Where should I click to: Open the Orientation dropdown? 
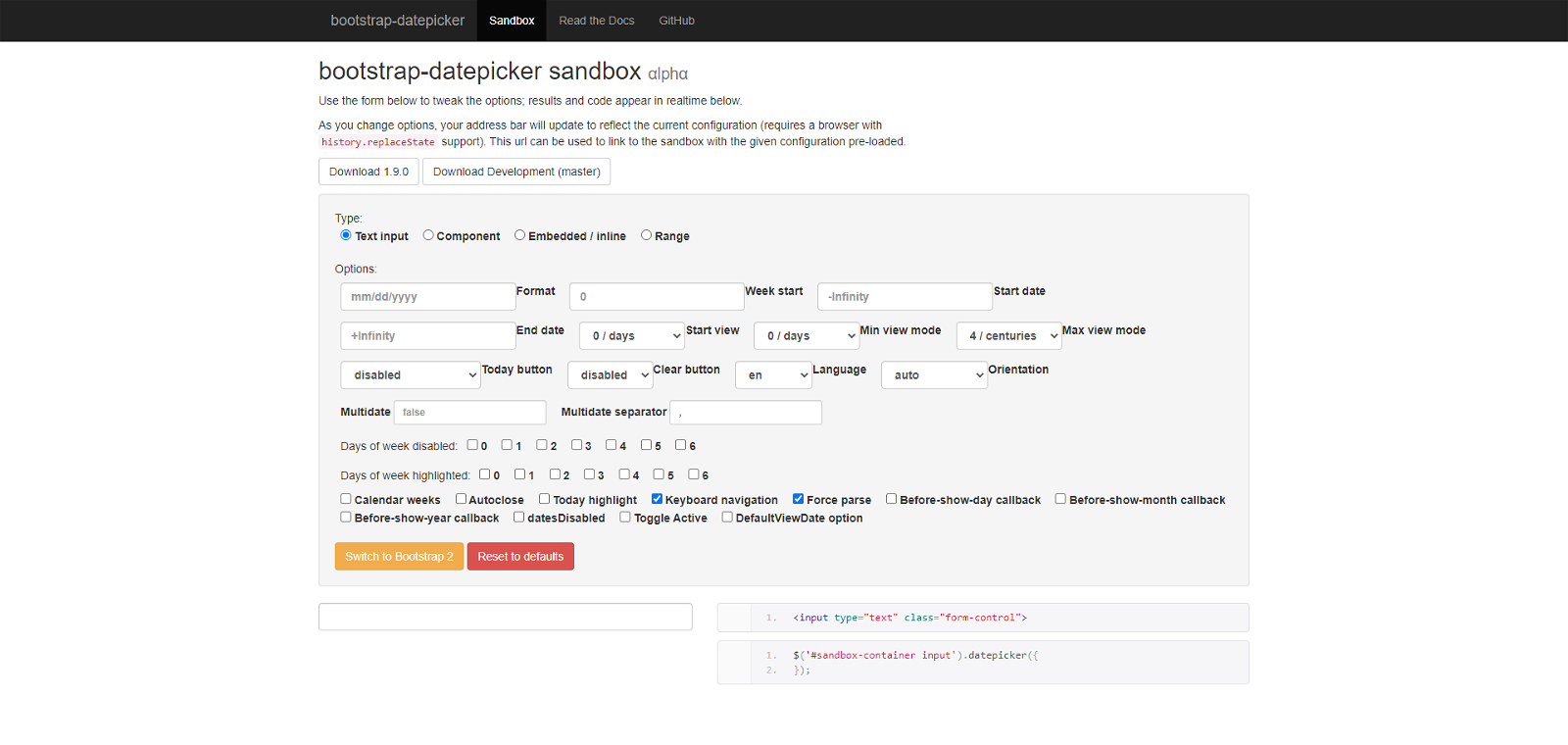click(934, 375)
